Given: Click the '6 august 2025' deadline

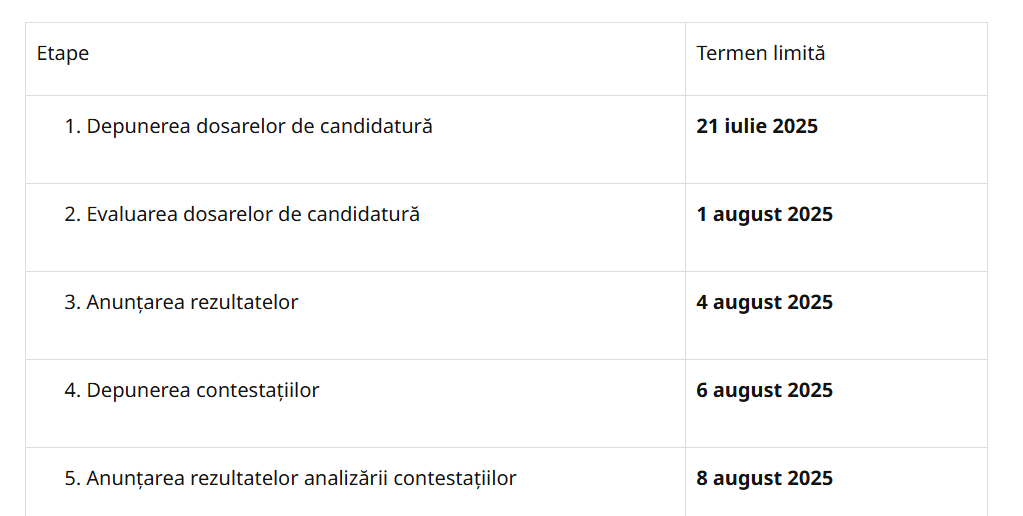Looking at the screenshot, I should point(764,391).
